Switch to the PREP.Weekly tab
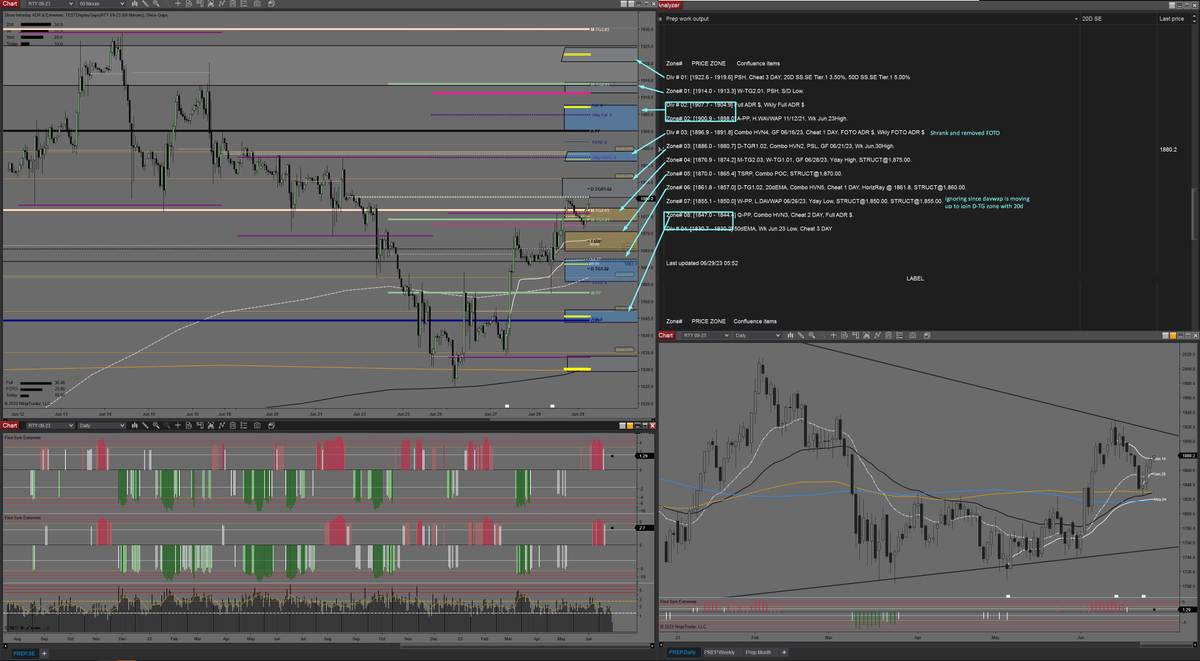The image size is (1200, 661). [x=720, y=653]
